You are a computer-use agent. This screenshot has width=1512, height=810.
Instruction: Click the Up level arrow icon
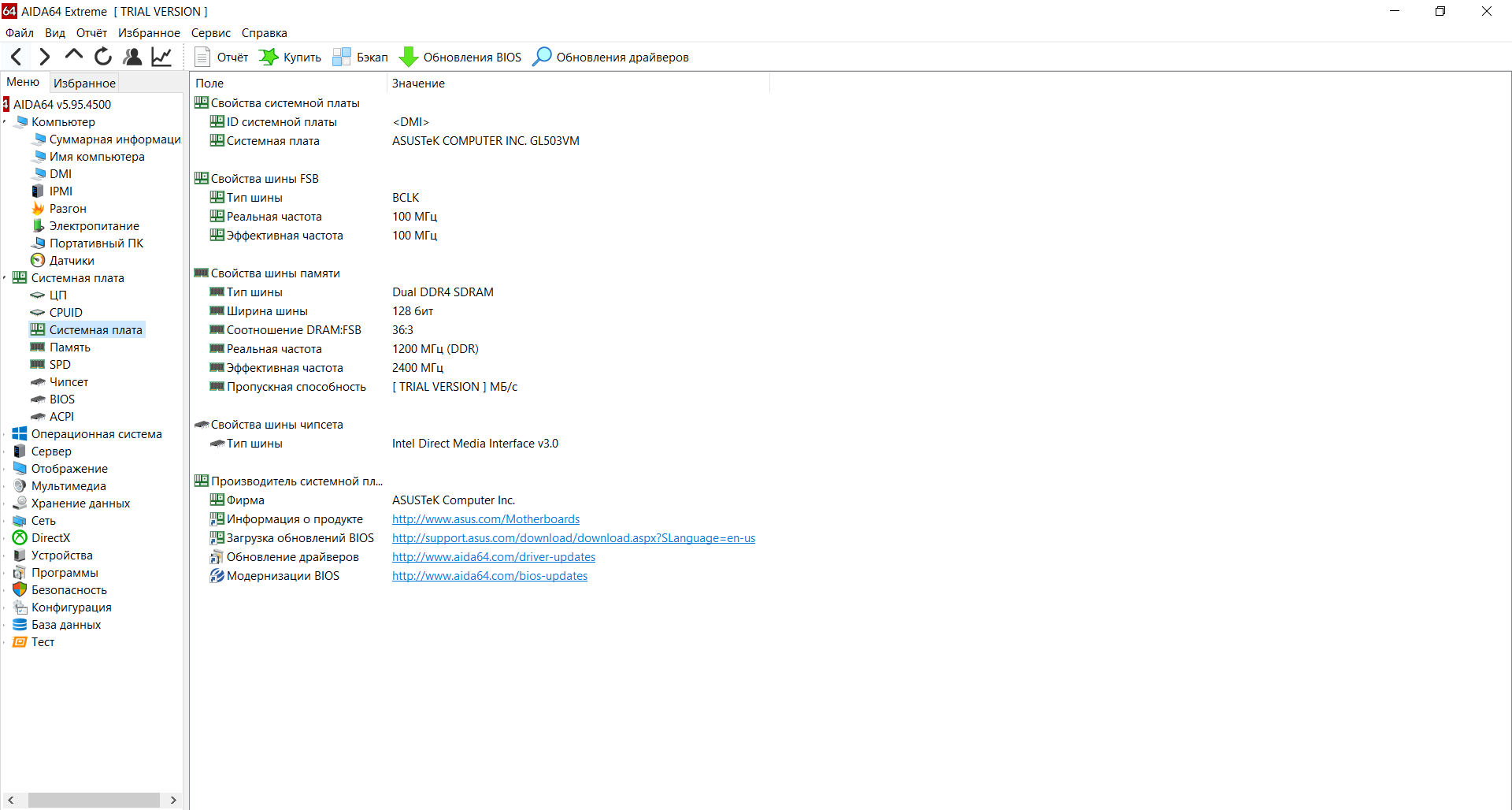coord(74,55)
